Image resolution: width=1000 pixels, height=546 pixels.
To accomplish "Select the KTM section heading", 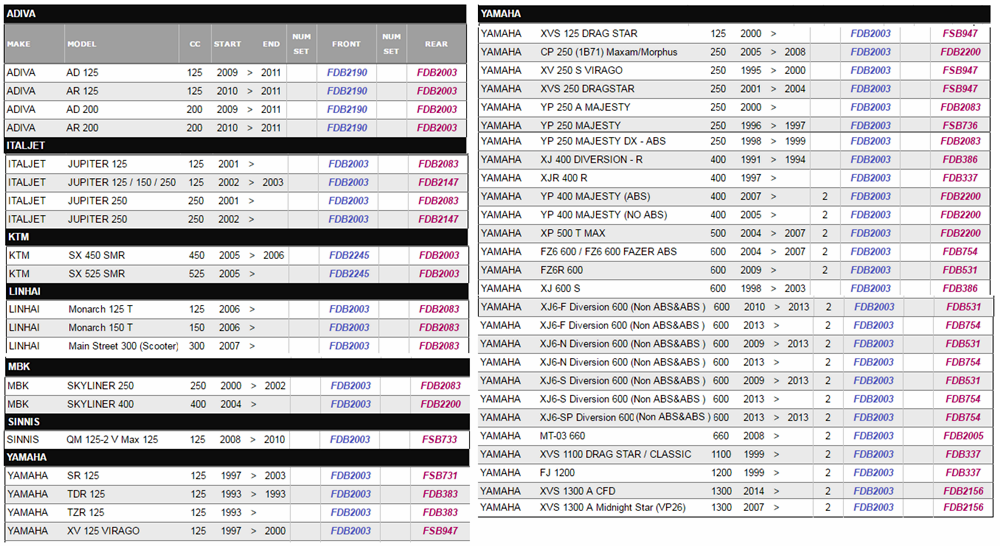I will [x=236, y=237].
